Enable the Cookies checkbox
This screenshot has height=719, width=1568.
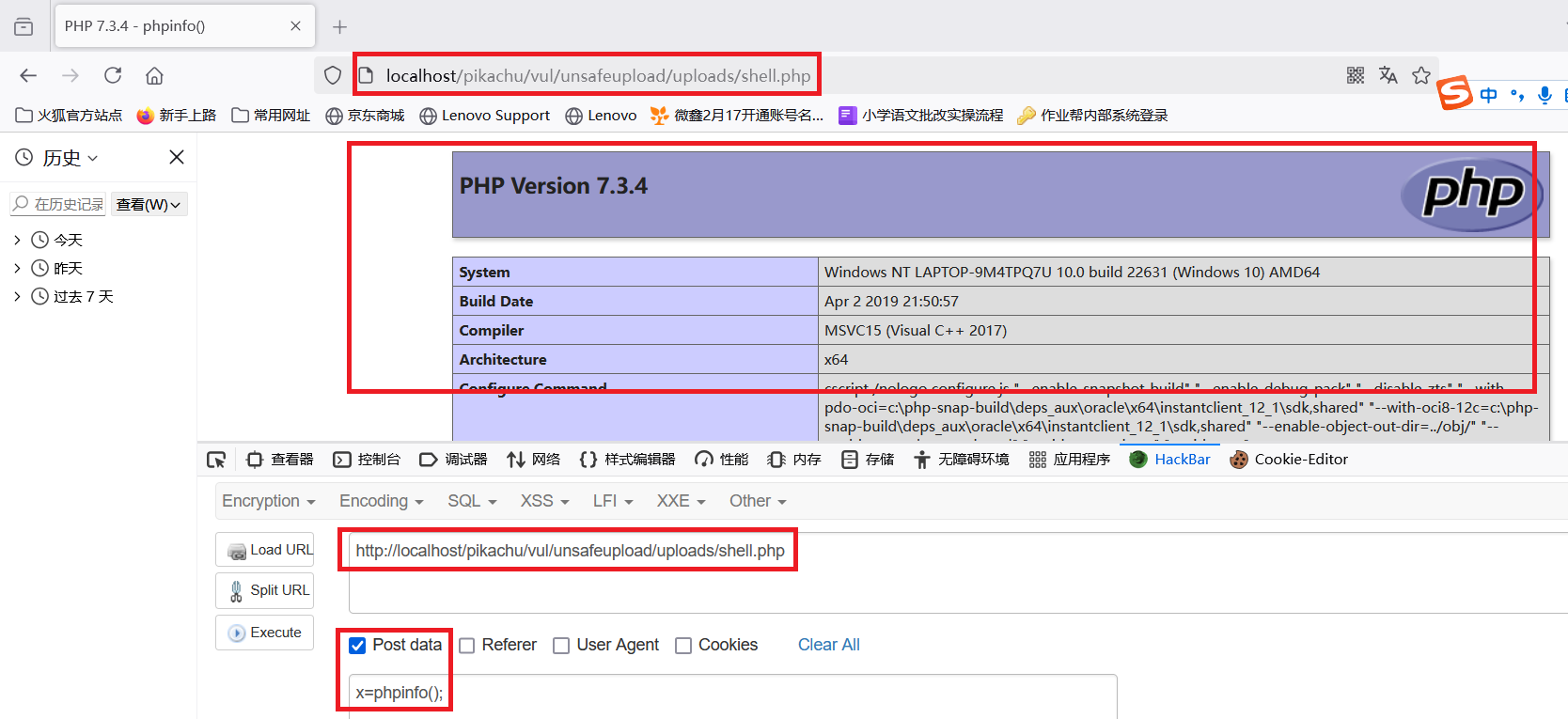tap(683, 646)
